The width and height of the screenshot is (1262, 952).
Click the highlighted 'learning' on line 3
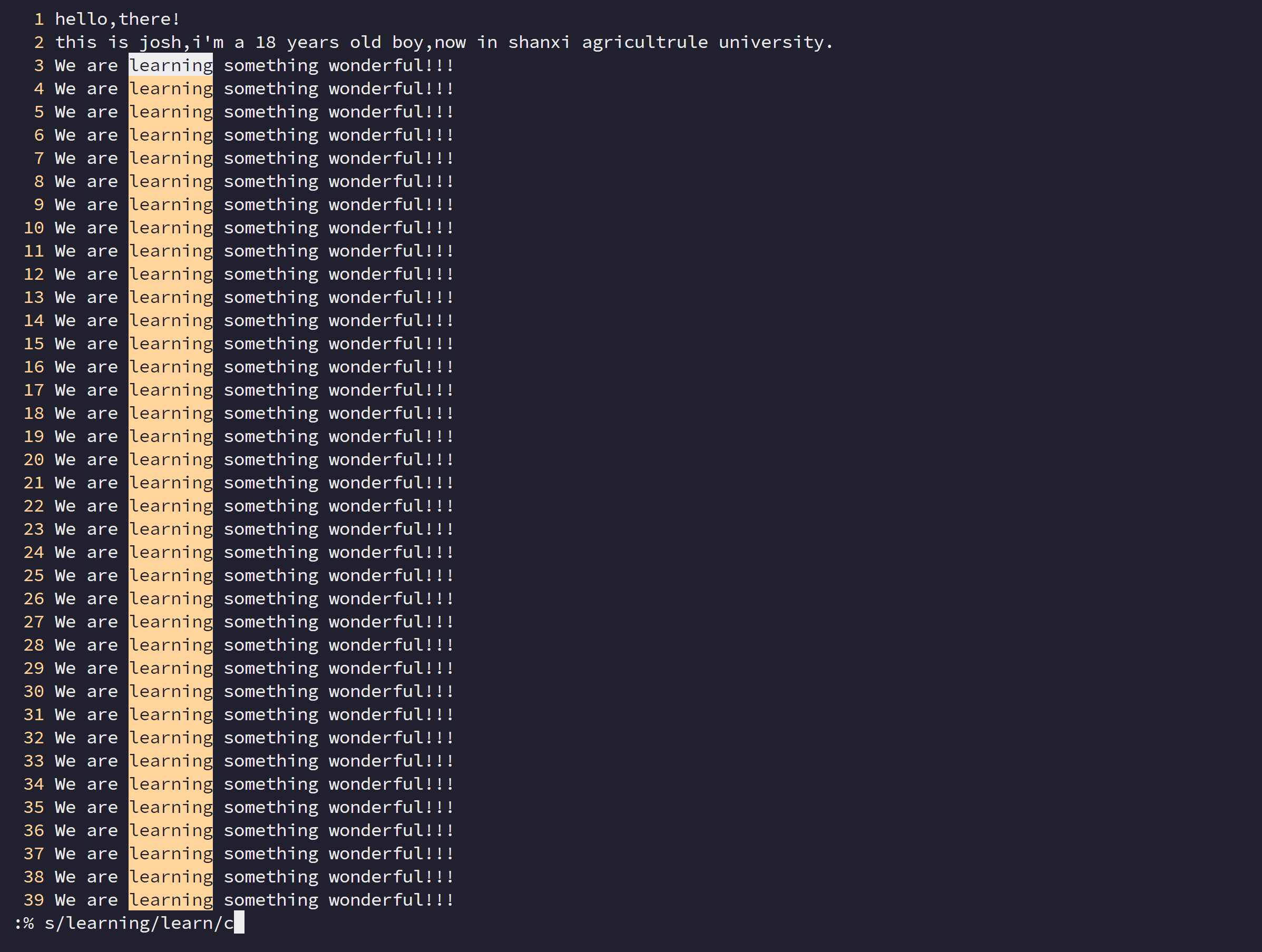coord(171,66)
